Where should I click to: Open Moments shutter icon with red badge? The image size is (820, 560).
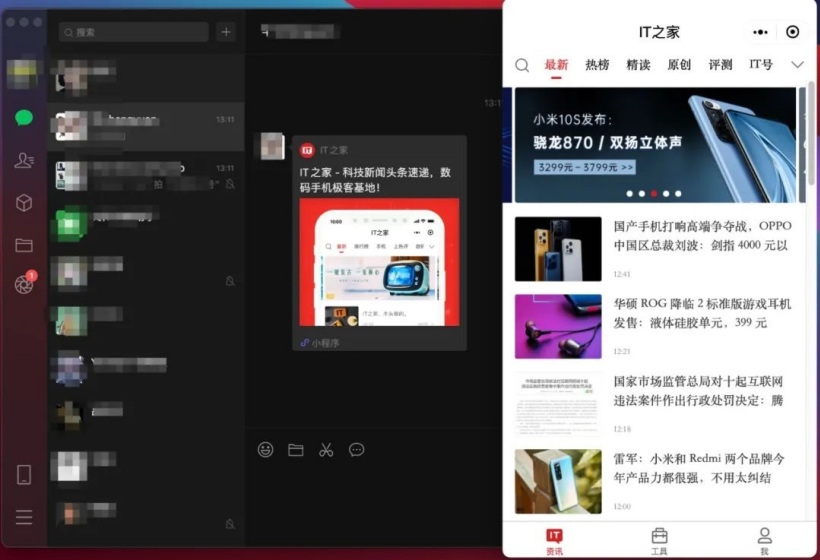point(25,283)
